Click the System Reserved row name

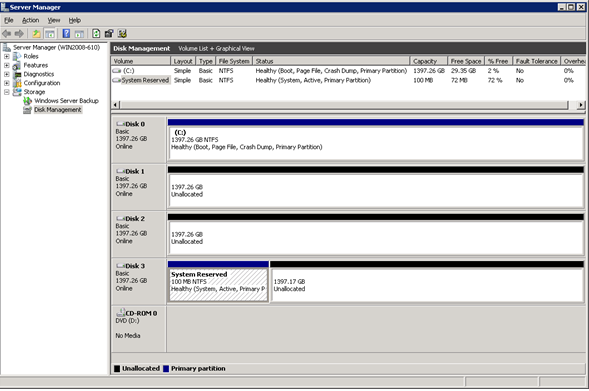[145, 80]
